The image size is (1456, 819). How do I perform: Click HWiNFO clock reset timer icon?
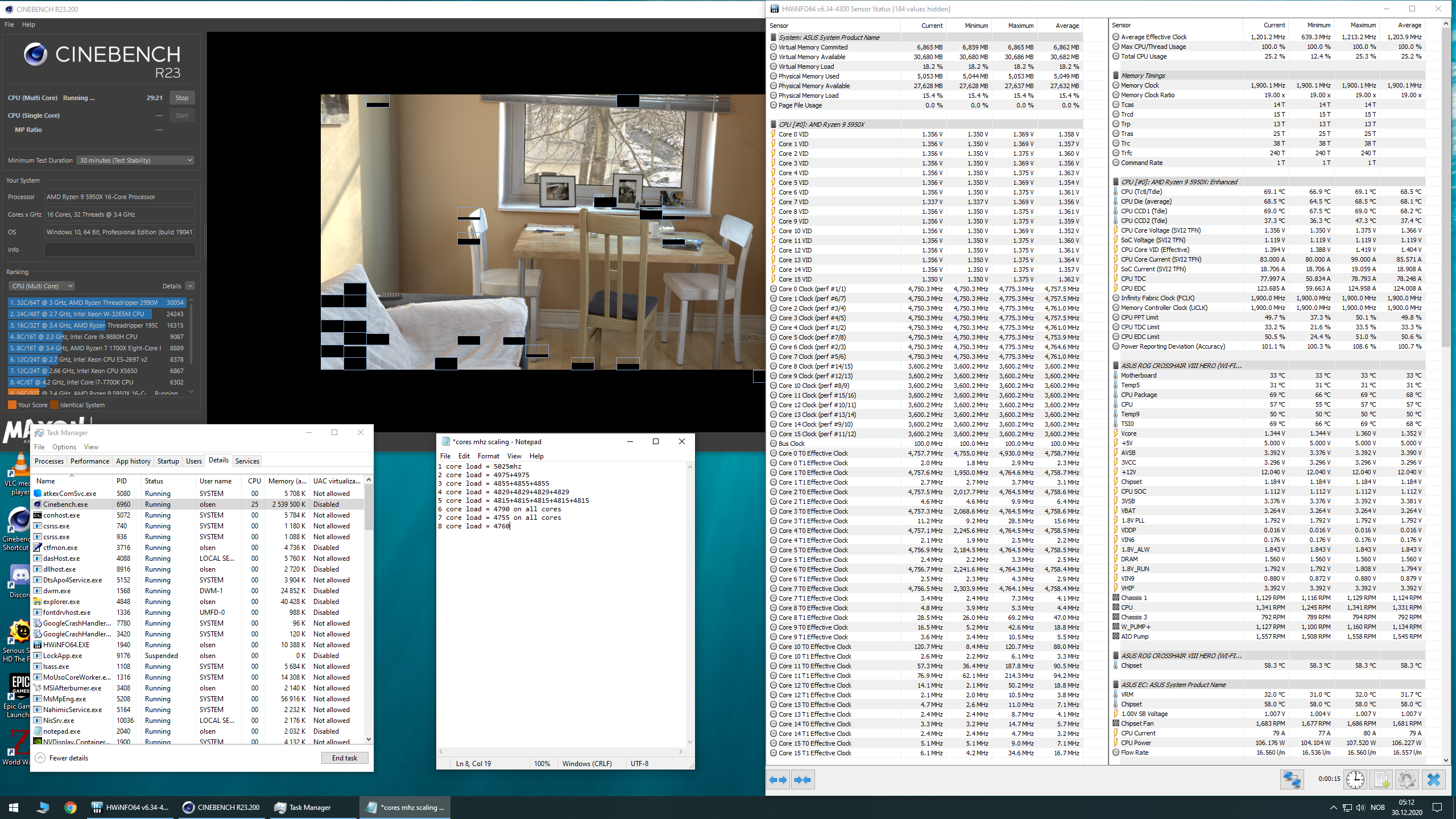tap(1355, 779)
